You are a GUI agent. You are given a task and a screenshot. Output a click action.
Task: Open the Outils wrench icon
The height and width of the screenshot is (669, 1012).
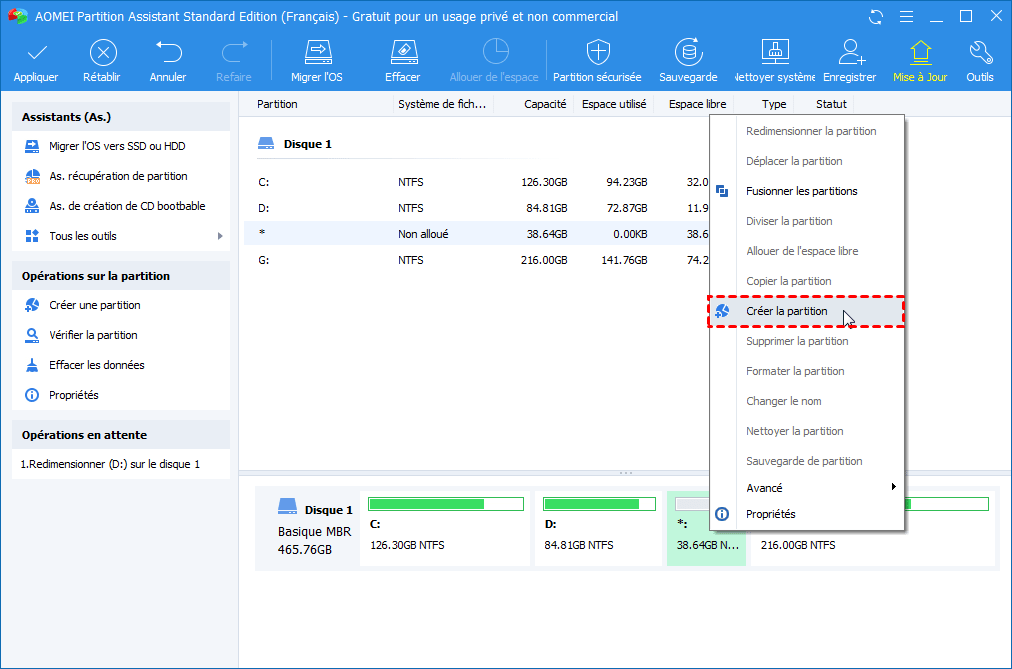(980, 52)
